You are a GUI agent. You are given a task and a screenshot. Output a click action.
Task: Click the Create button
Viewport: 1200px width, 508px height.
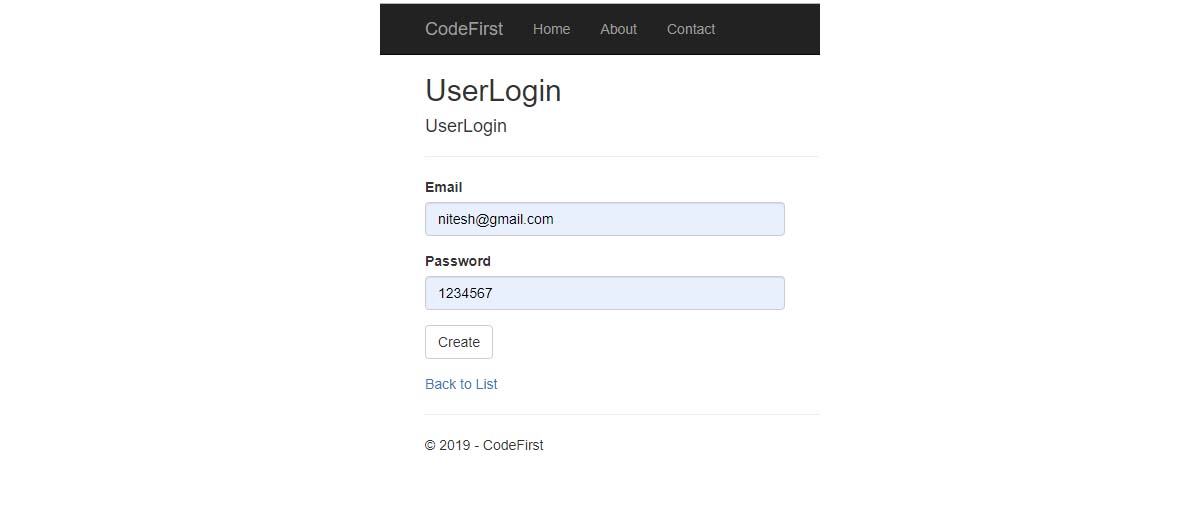pos(459,342)
